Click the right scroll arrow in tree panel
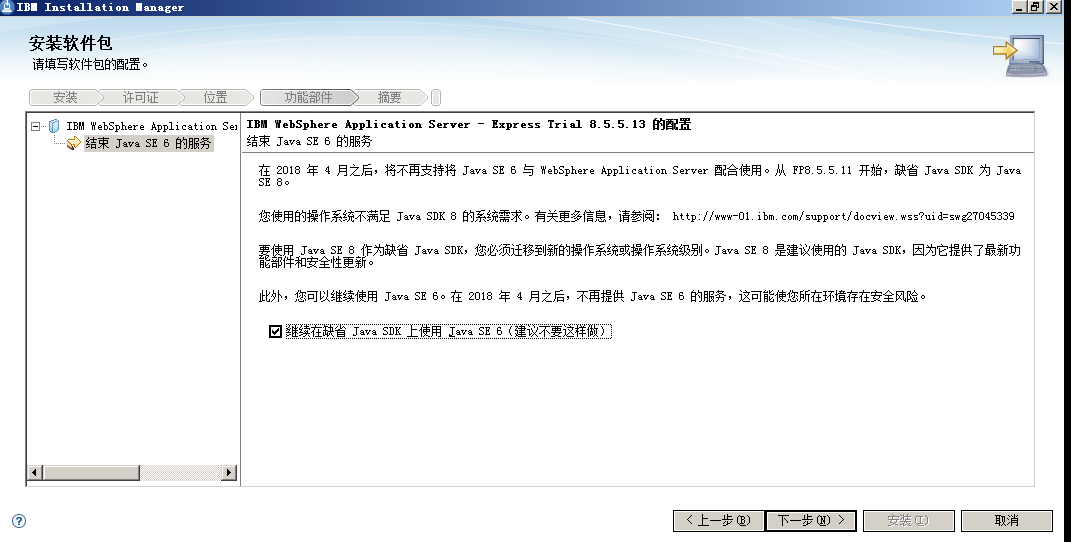This screenshot has width=1071, height=542. pos(229,472)
